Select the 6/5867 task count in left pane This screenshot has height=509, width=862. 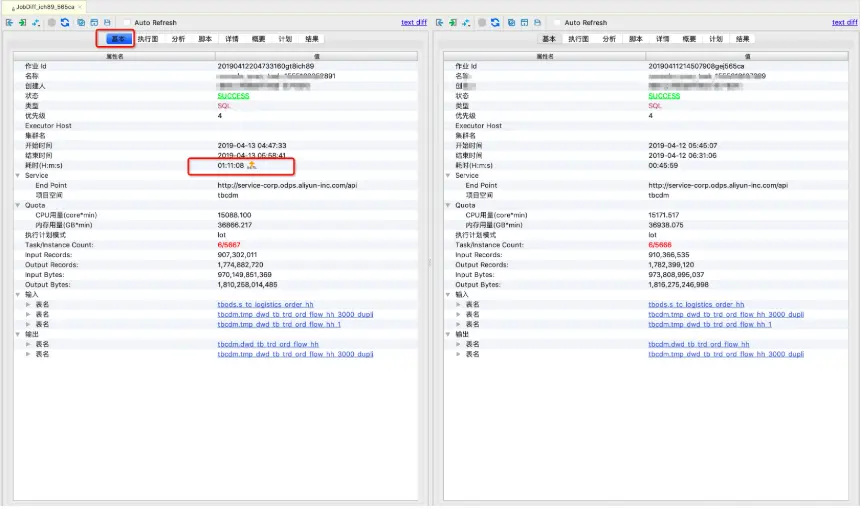coord(229,245)
